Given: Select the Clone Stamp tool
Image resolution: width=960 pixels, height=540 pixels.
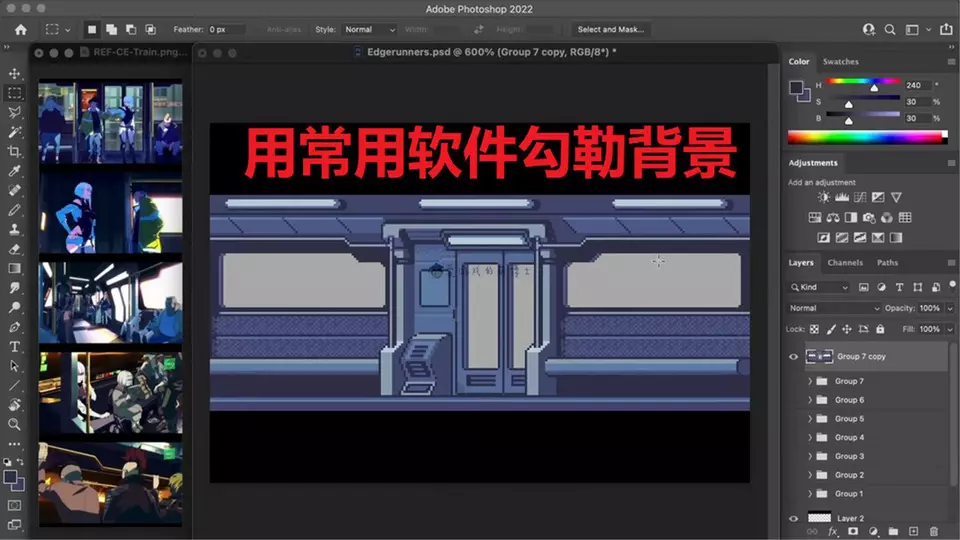Looking at the screenshot, I should pyautogui.click(x=14, y=229).
